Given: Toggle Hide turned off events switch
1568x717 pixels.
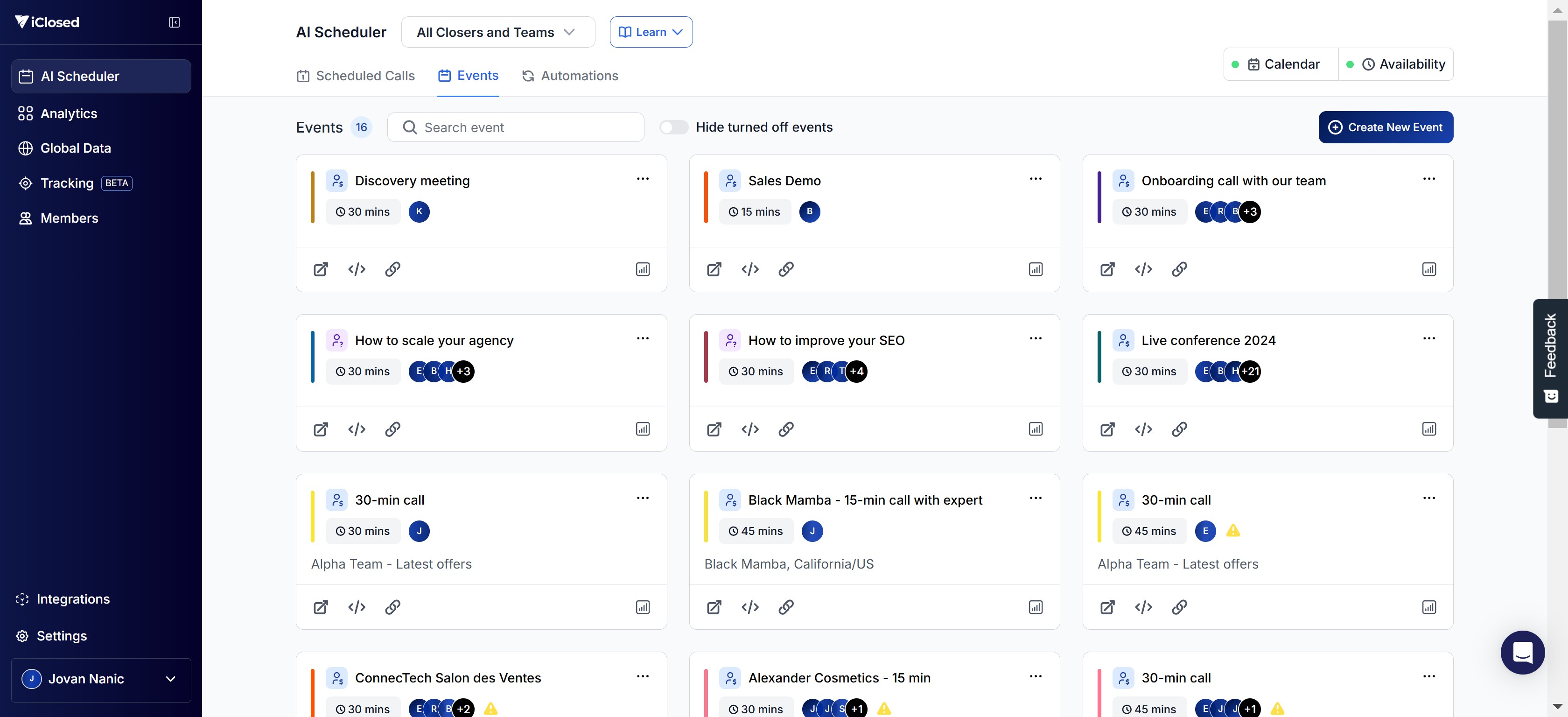Looking at the screenshot, I should pyautogui.click(x=674, y=127).
